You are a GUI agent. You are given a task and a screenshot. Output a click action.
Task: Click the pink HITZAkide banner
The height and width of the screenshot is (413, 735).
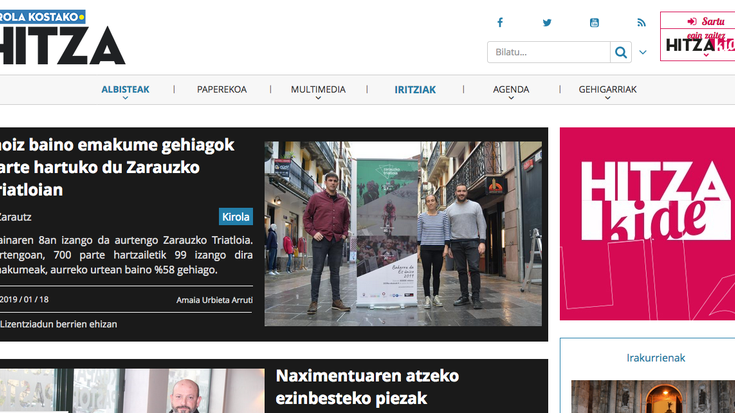(647, 224)
